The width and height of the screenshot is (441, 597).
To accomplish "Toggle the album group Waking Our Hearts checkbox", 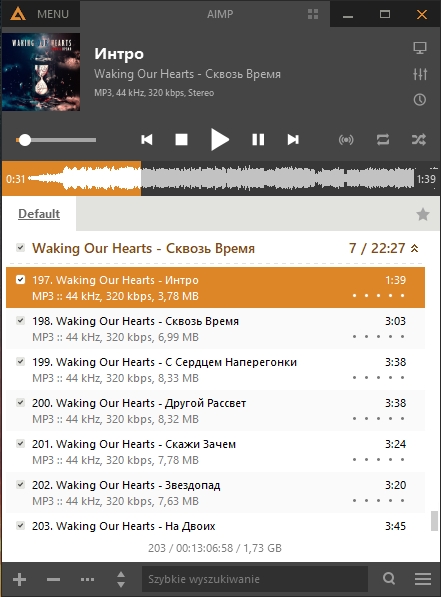I will pyautogui.click(x=20, y=248).
